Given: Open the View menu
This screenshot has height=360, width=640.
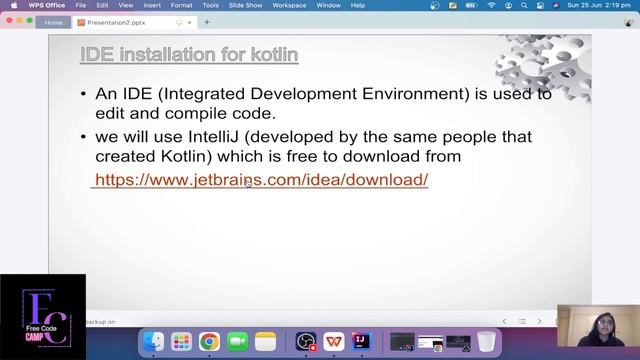Looking at the screenshot, I should [x=126, y=5].
